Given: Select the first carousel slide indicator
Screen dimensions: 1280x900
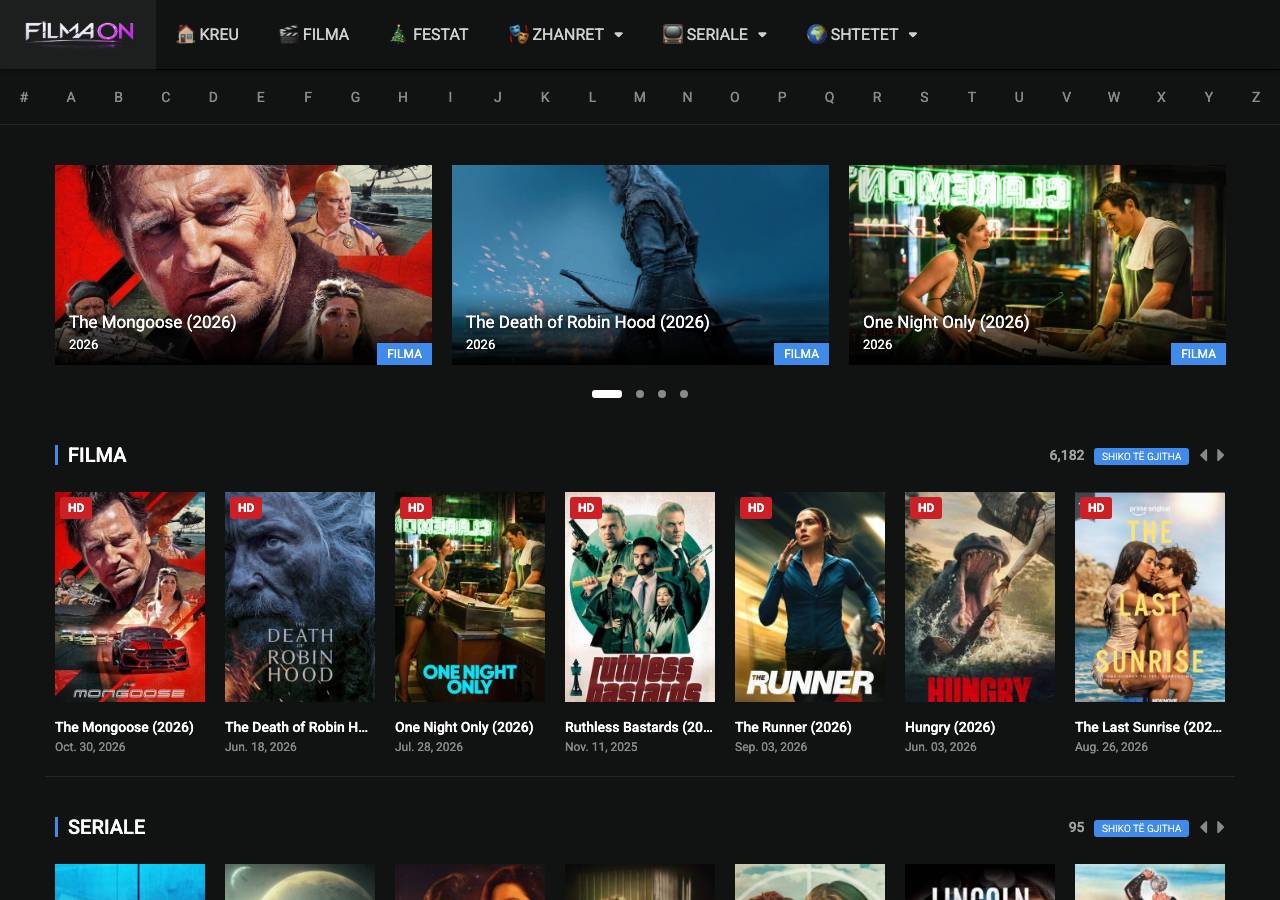Looking at the screenshot, I should [x=607, y=394].
